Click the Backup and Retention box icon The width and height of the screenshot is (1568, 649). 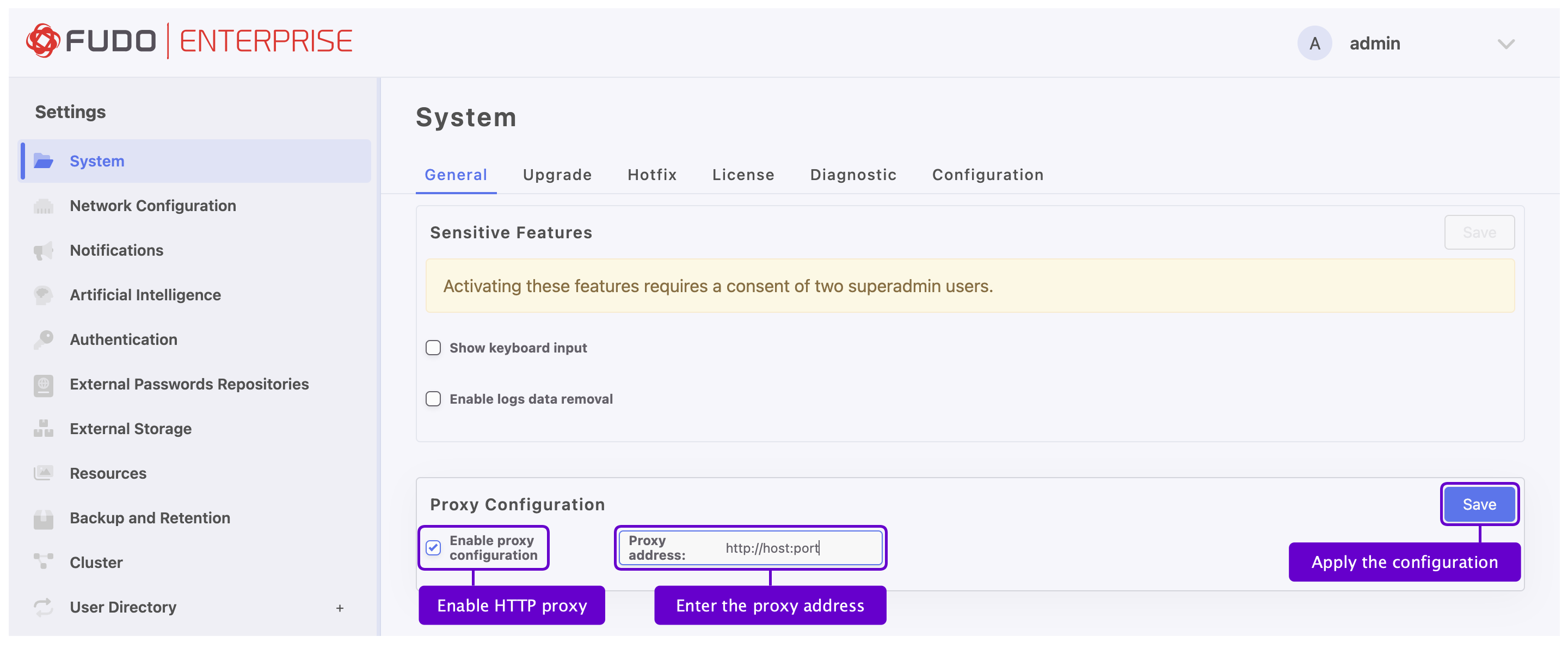point(42,518)
